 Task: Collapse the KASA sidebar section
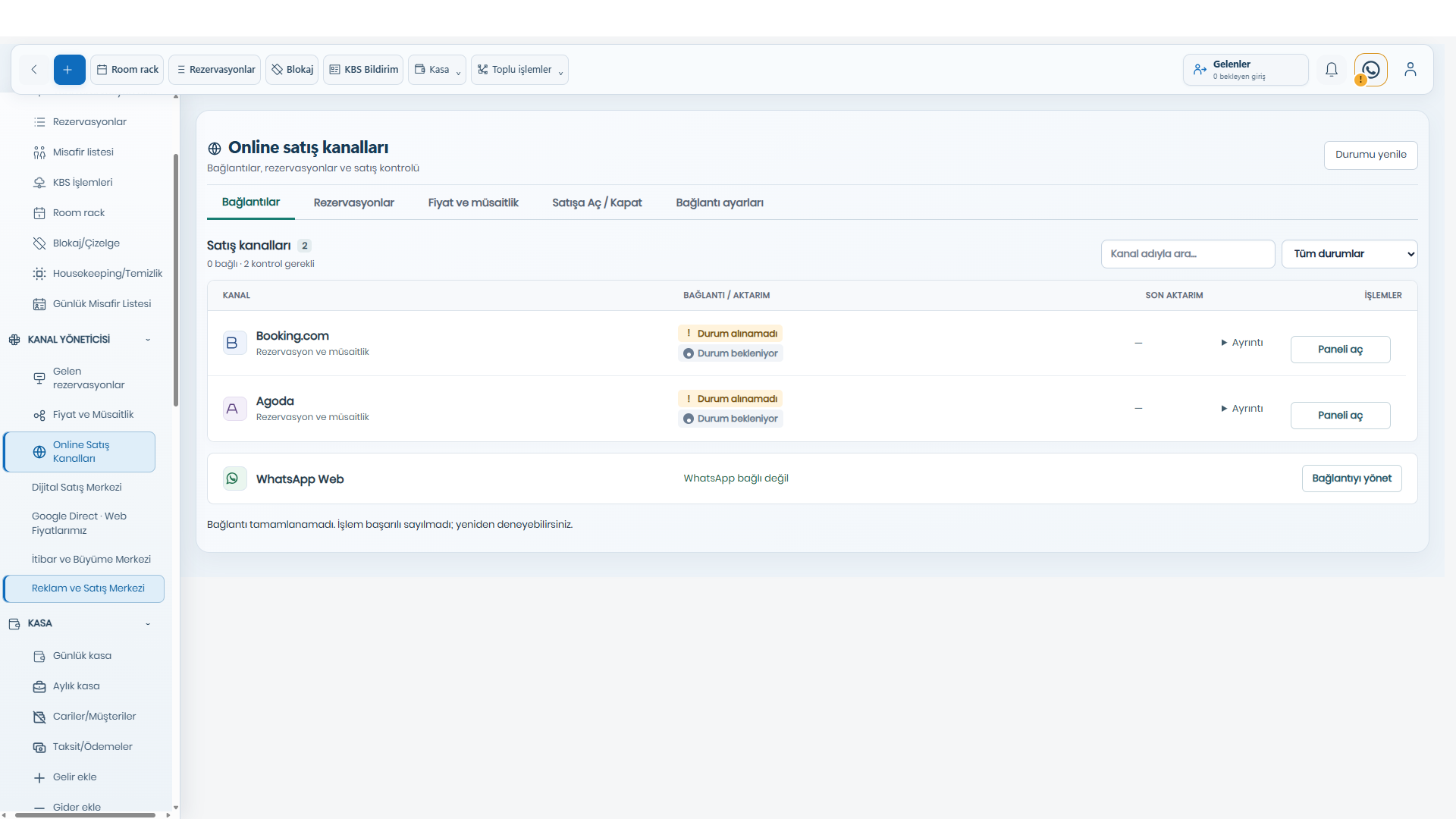[148, 624]
